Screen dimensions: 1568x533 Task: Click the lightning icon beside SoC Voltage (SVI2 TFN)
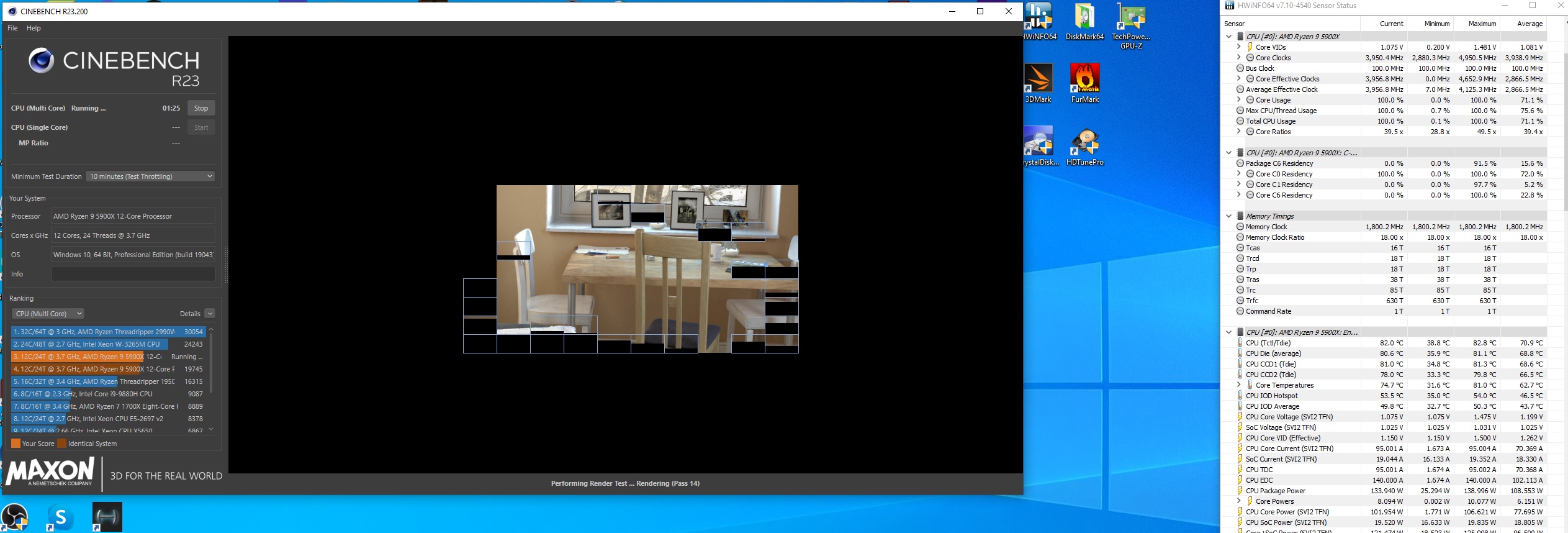pyautogui.click(x=1240, y=427)
